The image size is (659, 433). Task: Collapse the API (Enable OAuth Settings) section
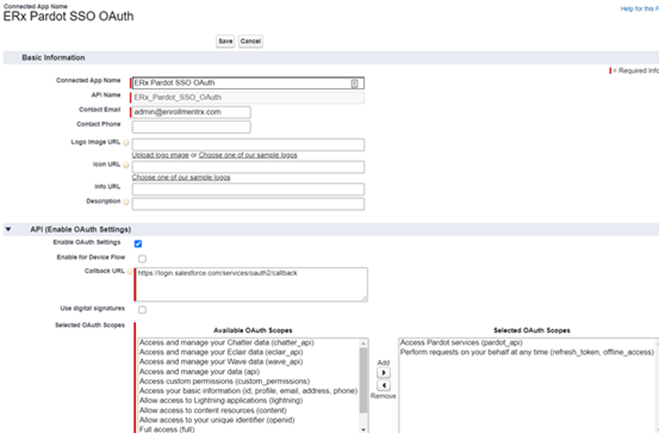9,229
